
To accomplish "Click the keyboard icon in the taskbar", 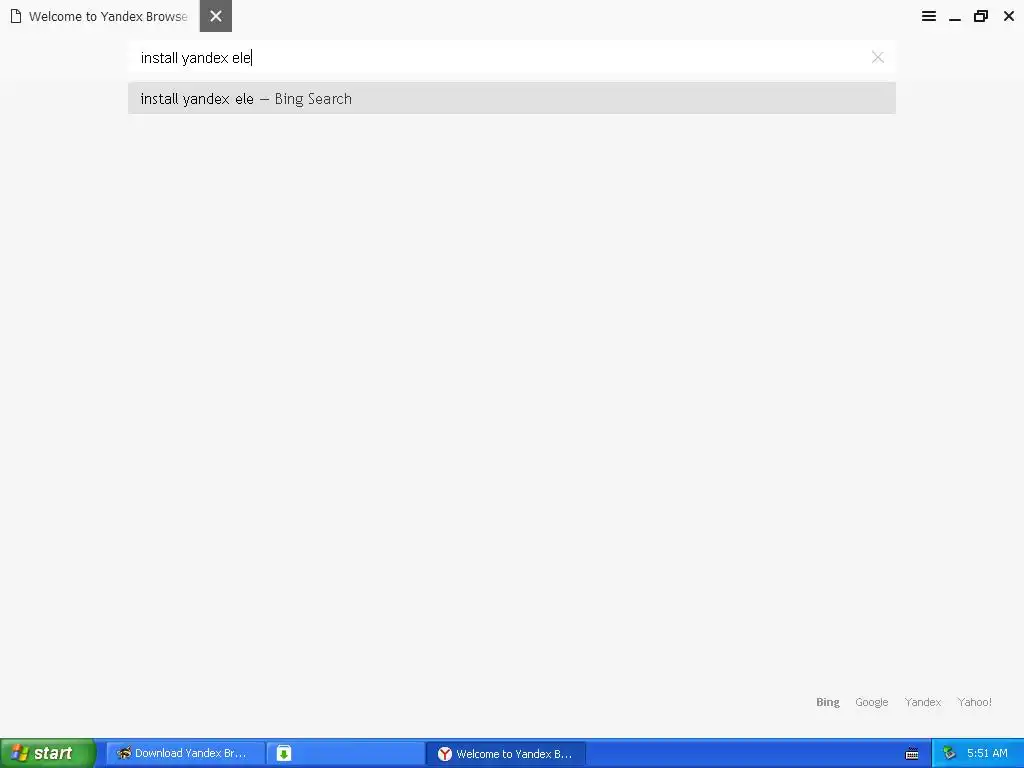I will (912, 754).
